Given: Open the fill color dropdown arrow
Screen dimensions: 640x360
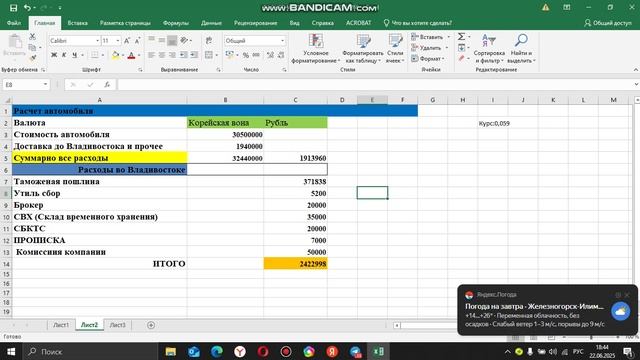Looking at the screenshot, I should 123,55.
